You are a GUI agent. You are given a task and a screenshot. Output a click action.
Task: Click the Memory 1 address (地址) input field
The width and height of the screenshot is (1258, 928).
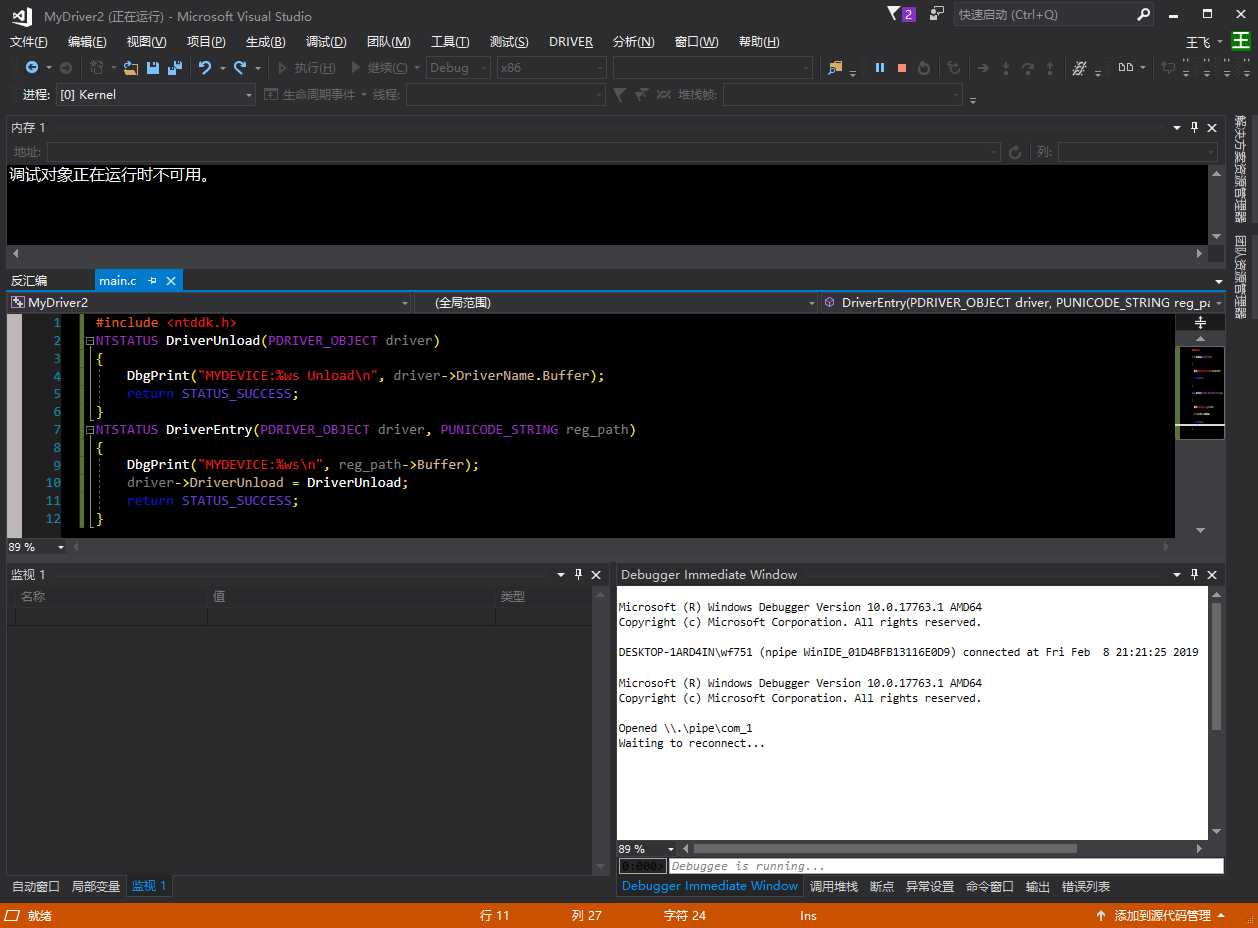523,152
